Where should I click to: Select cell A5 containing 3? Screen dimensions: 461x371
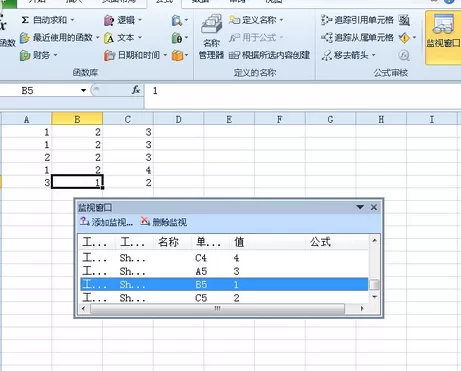pos(27,182)
